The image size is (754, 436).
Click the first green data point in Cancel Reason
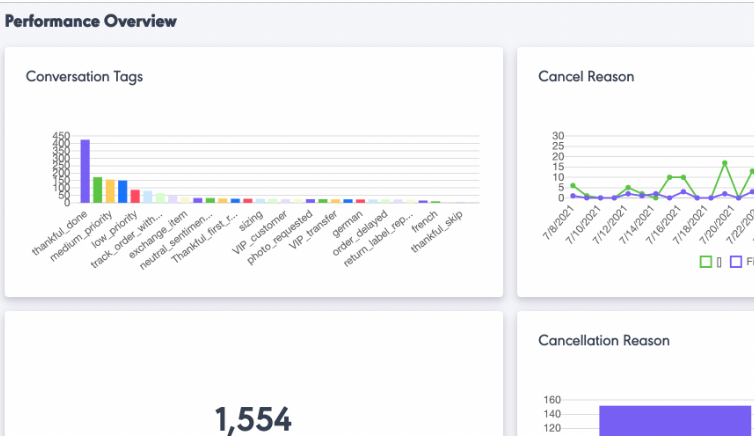573,185
